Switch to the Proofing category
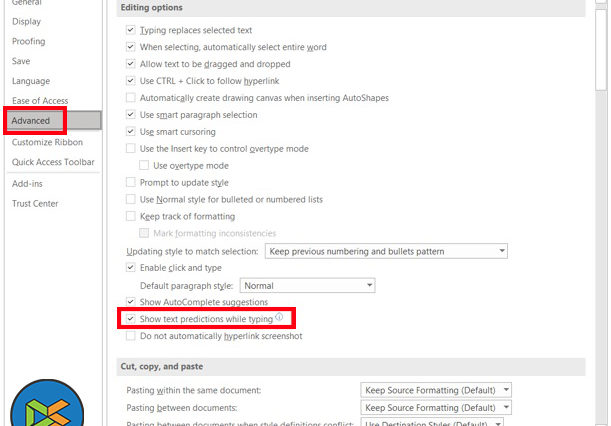Image resolution: width=611 pixels, height=426 pixels. click(28, 42)
